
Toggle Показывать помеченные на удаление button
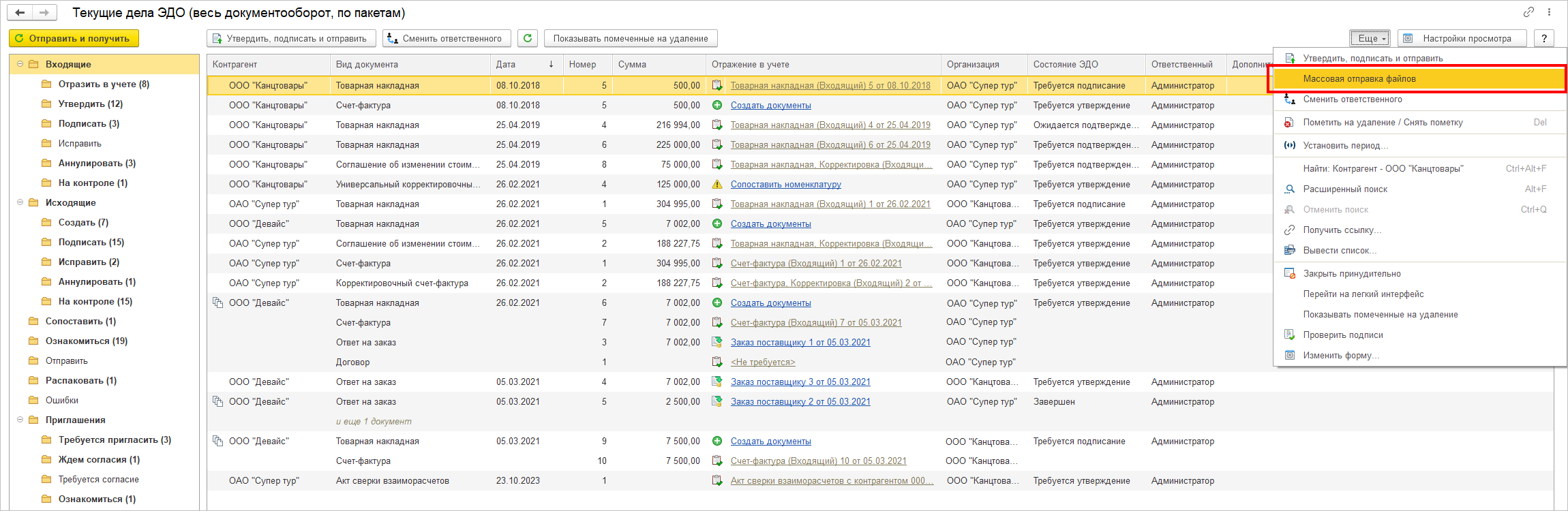coord(630,39)
